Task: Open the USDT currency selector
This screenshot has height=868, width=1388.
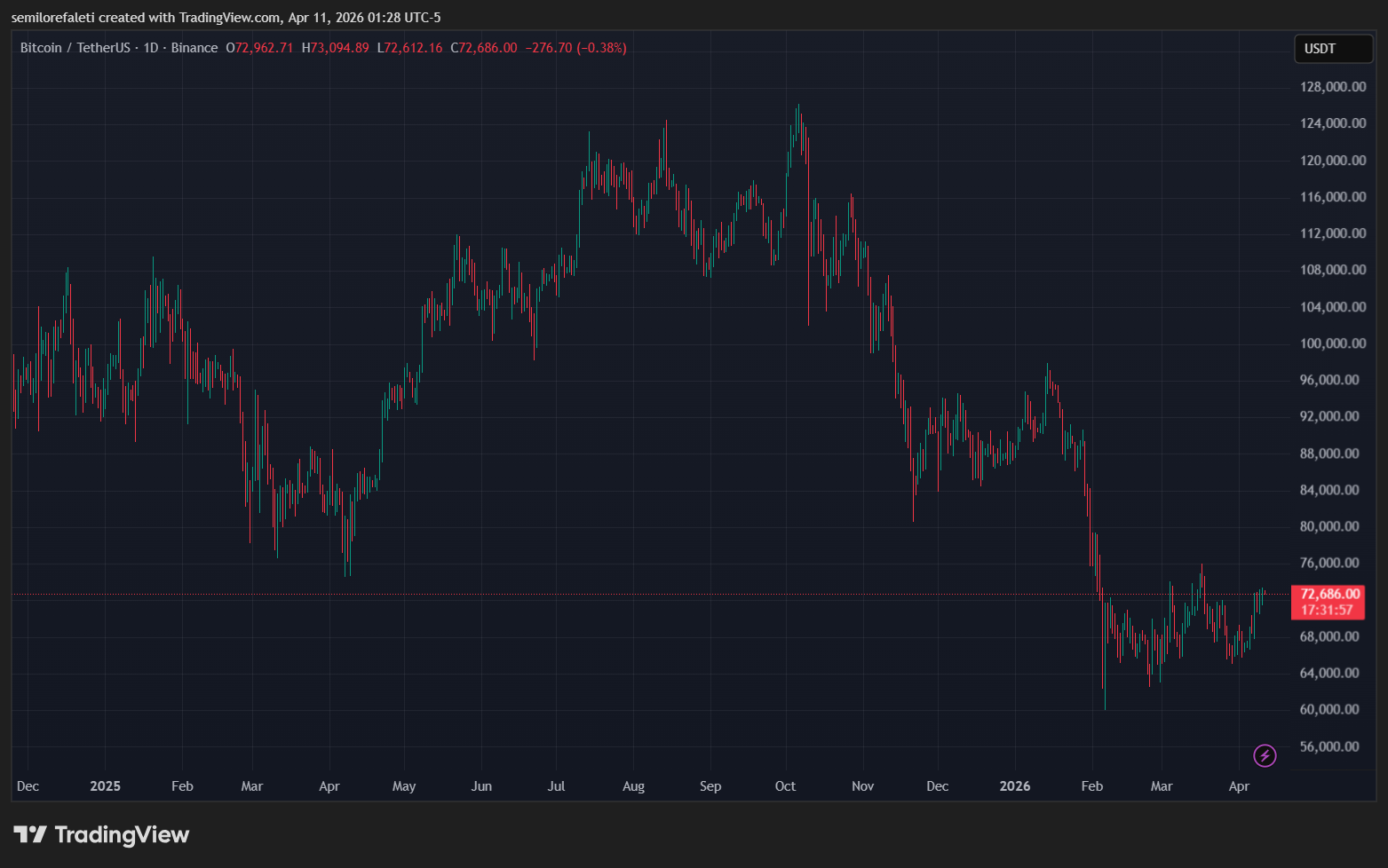Action: coord(1332,49)
